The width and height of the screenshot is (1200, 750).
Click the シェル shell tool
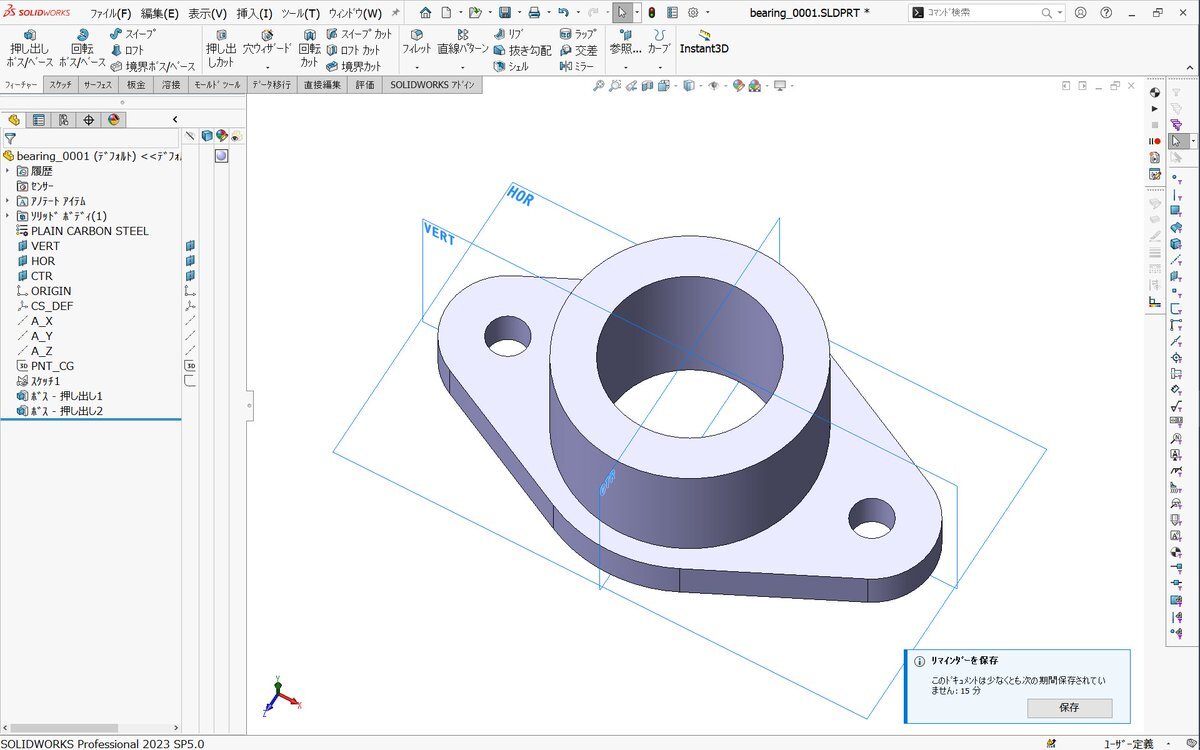coord(511,66)
